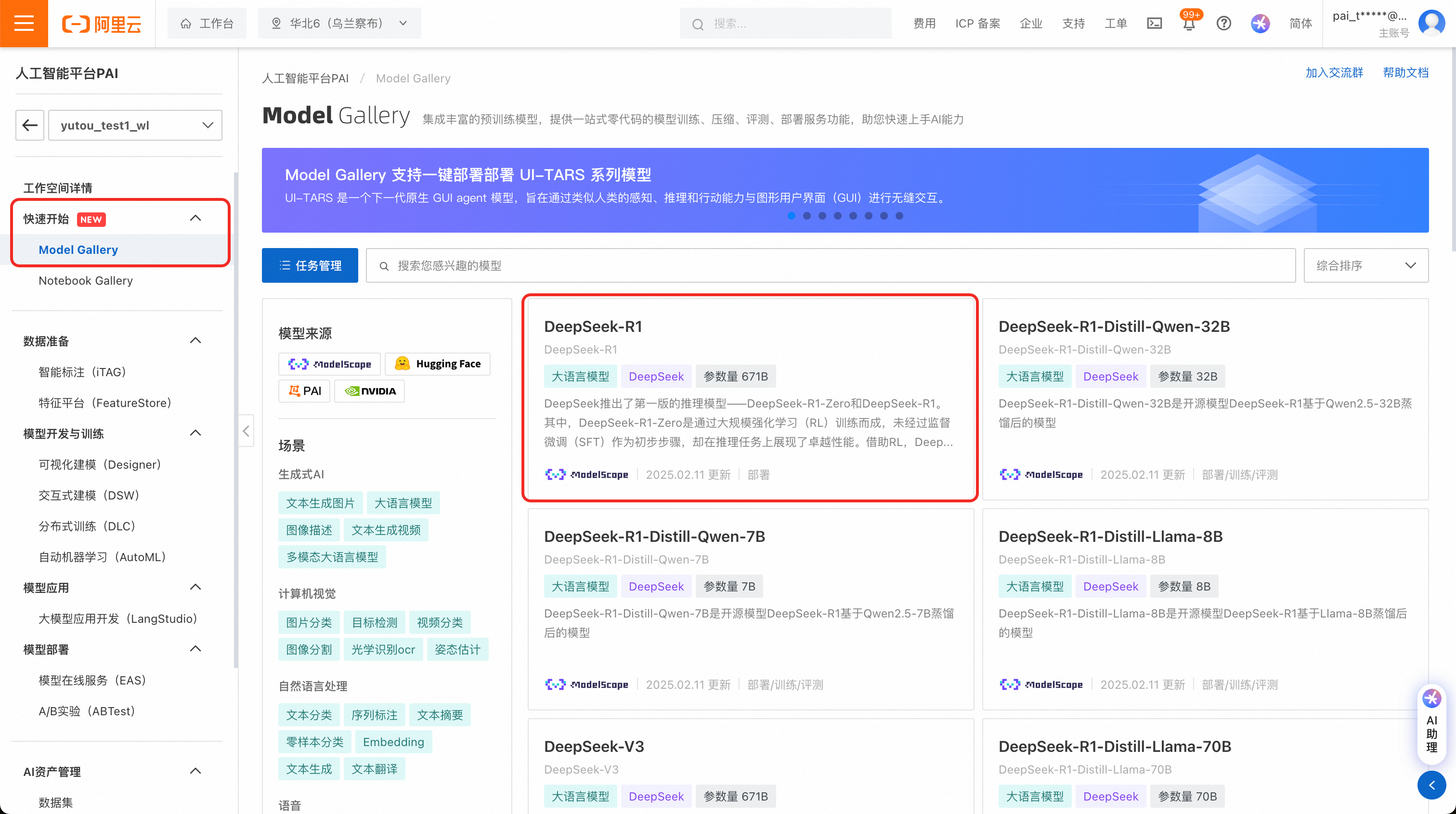Open 模型在线服务（EAS）menu item
The width and height of the screenshot is (1456, 814).
pos(92,681)
